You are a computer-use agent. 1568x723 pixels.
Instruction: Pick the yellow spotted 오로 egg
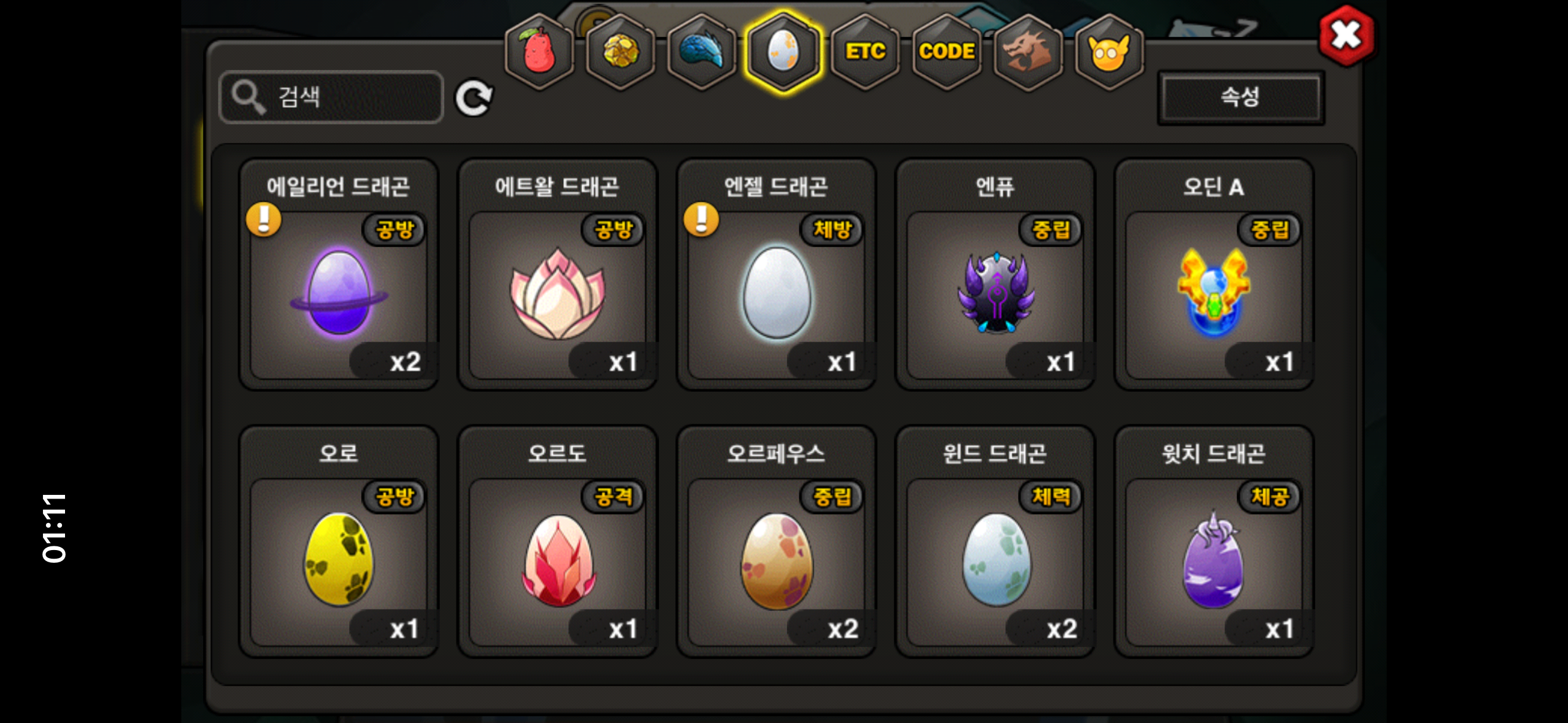(x=339, y=541)
